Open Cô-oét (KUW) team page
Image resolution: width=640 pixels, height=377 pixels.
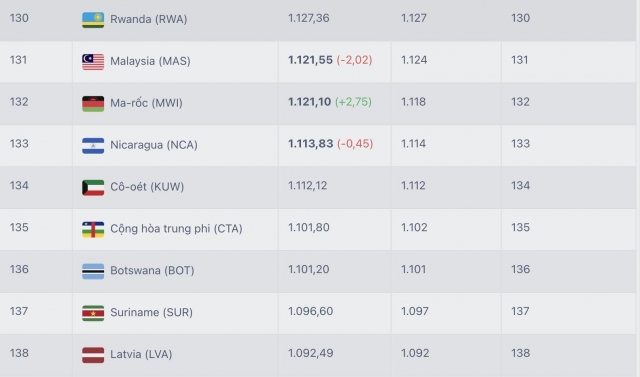tap(147, 186)
